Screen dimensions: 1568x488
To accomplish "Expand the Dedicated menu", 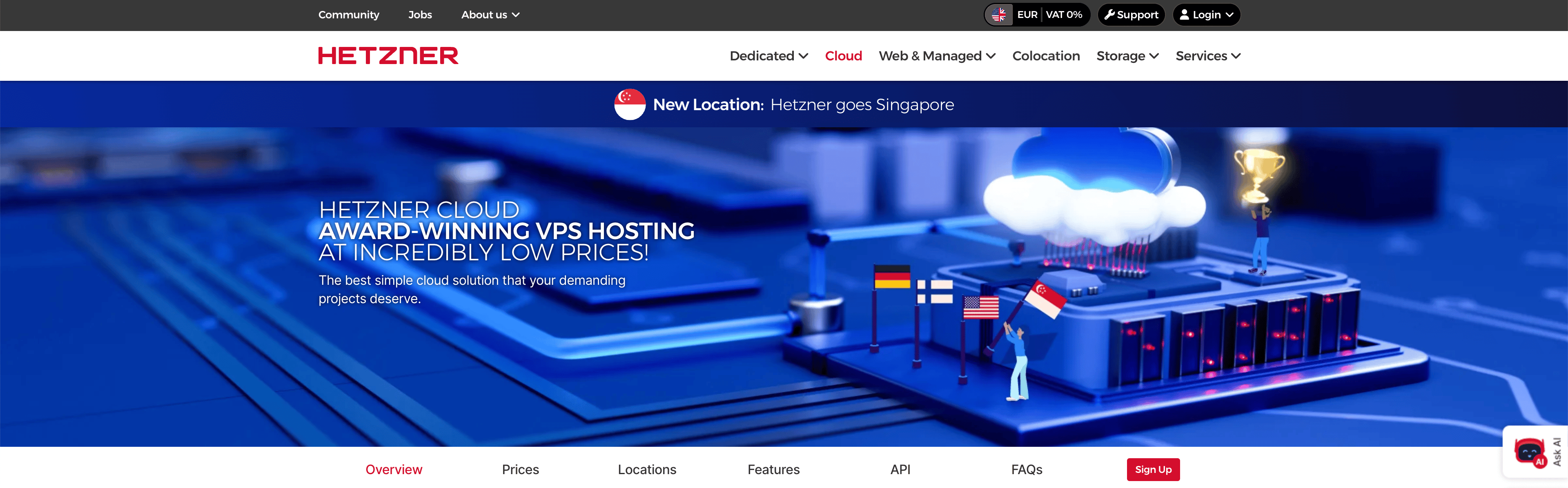I will [769, 56].
